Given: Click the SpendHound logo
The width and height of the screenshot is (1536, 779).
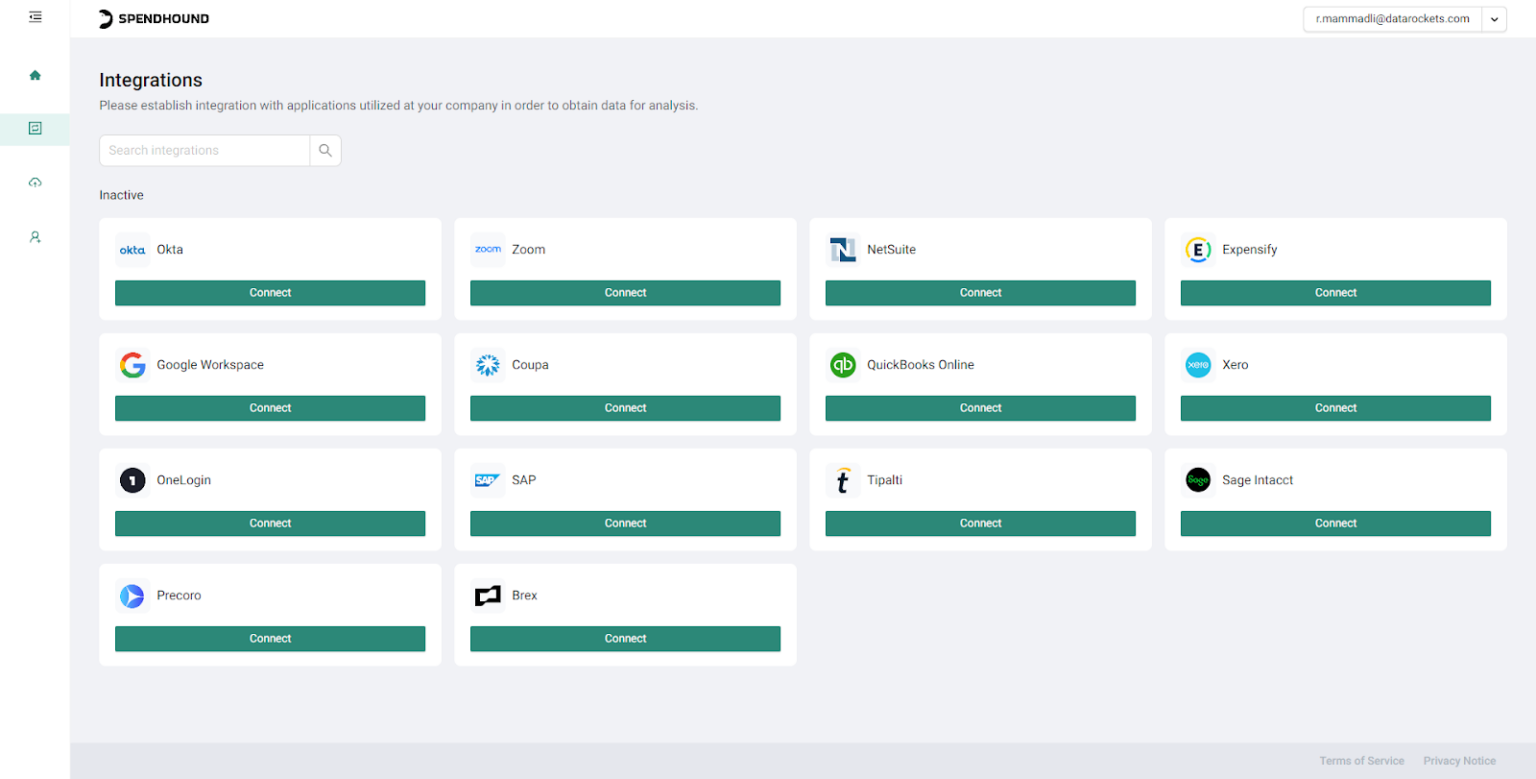Looking at the screenshot, I should pos(152,18).
